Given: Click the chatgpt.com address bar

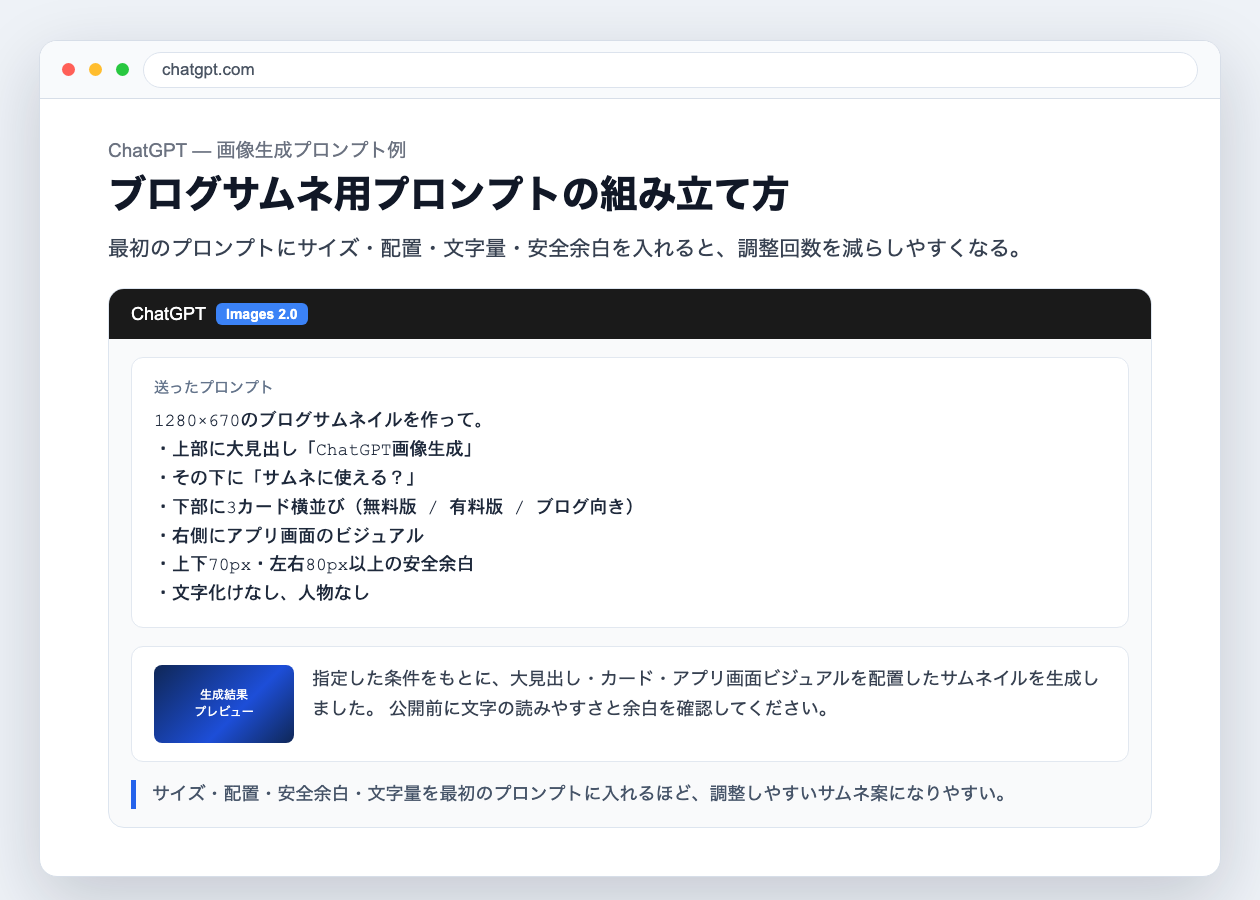Looking at the screenshot, I should click(x=670, y=70).
